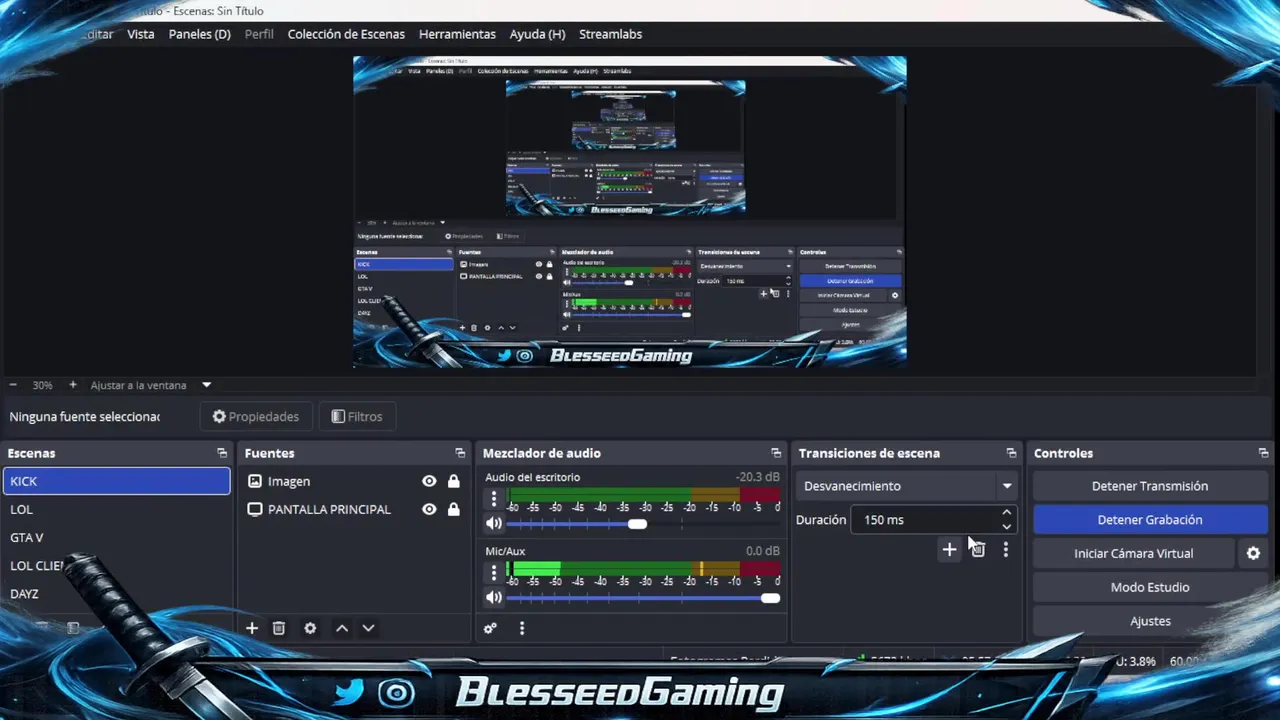Viewport: 1280px width, 720px height.
Task: Select the LOL scene
Action: pos(117,509)
